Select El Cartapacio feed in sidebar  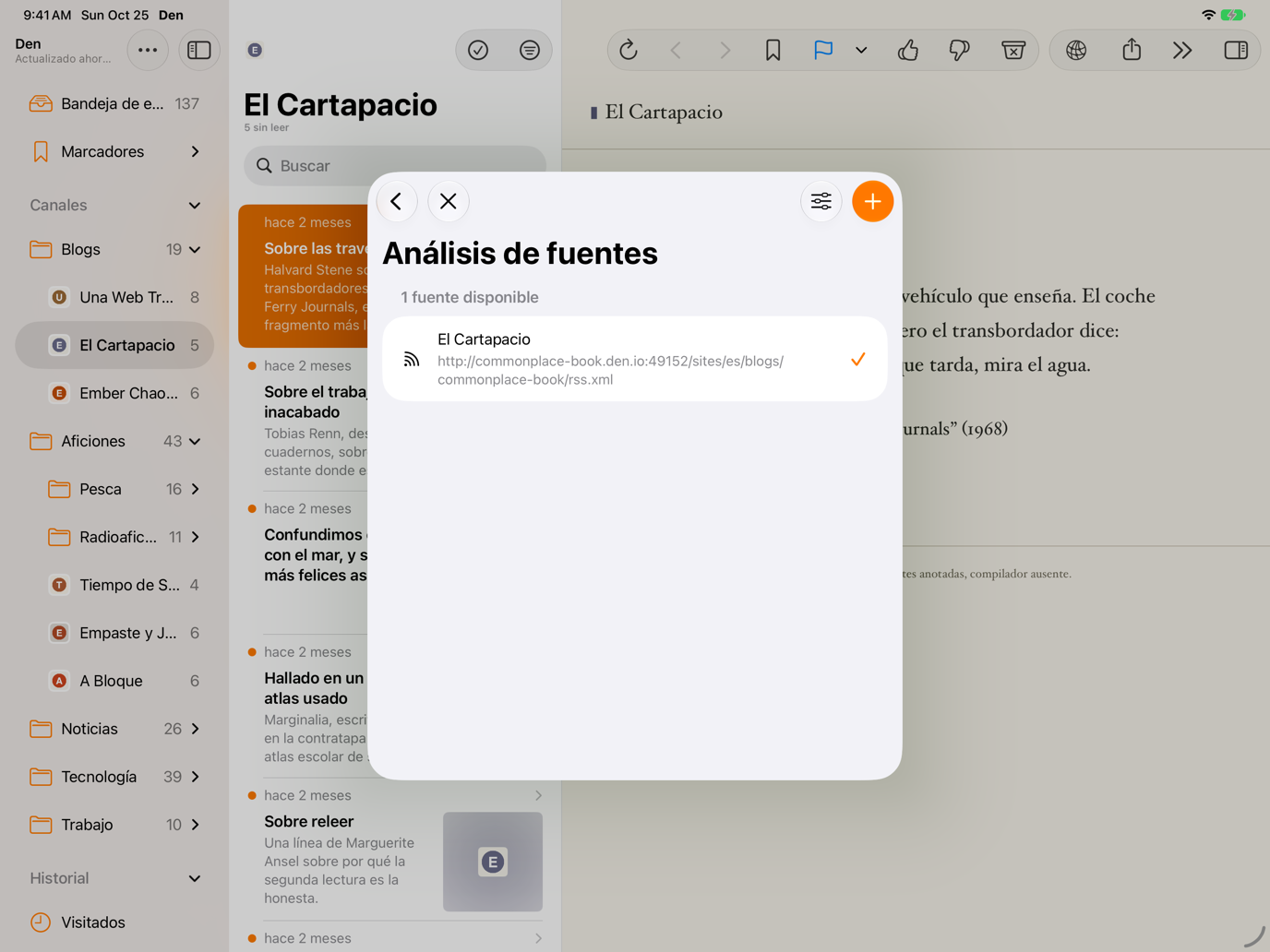[x=114, y=345]
